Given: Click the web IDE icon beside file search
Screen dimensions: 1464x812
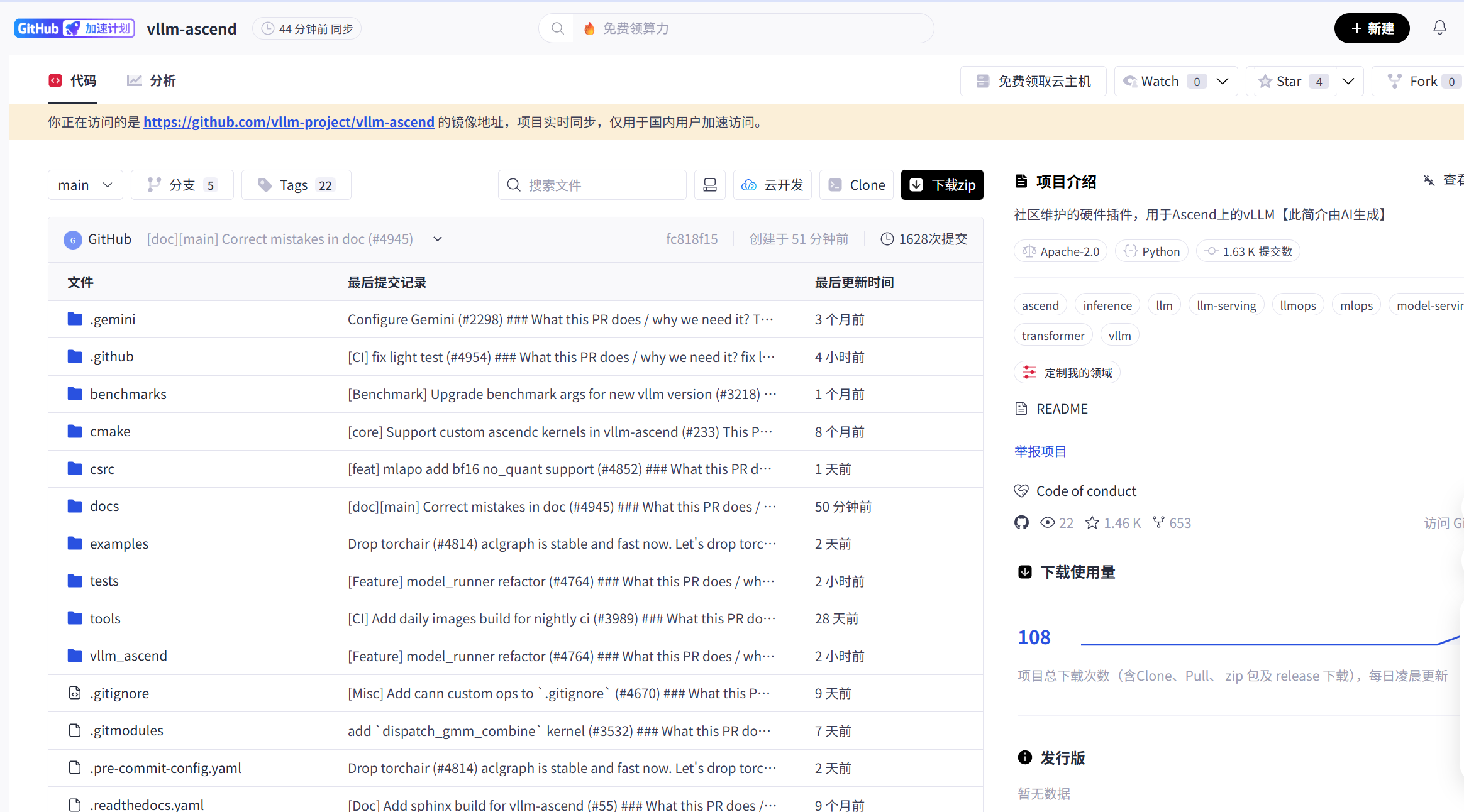Looking at the screenshot, I should (x=709, y=185).
